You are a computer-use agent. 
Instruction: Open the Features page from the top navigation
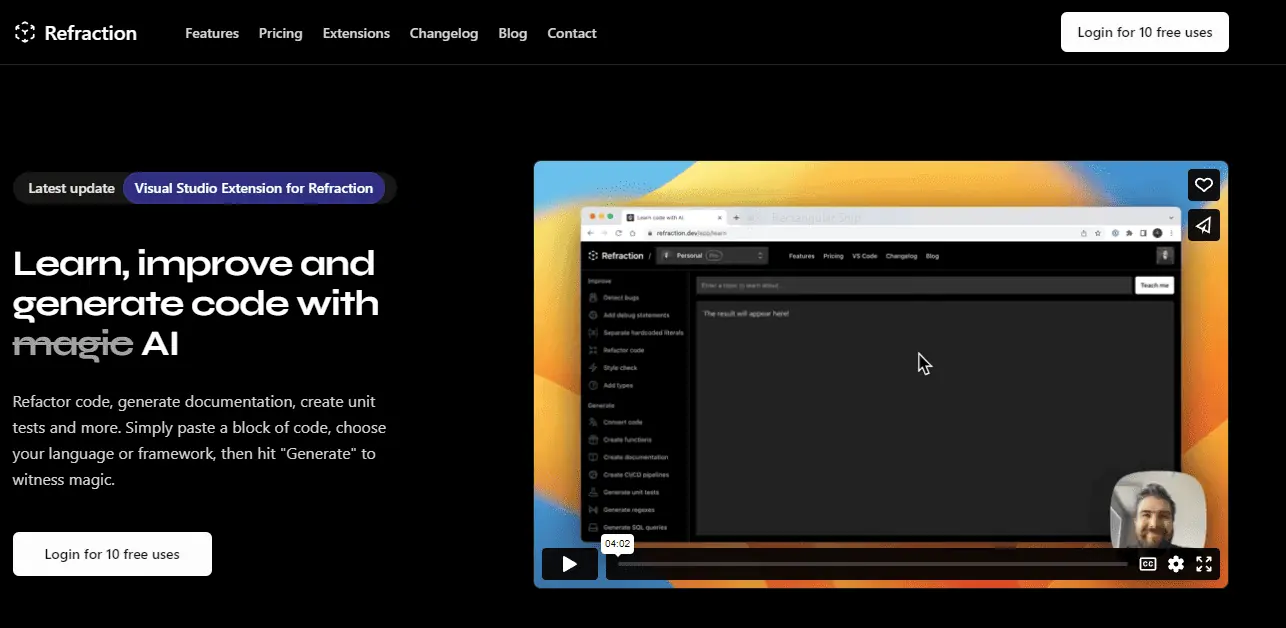(212, 33)
